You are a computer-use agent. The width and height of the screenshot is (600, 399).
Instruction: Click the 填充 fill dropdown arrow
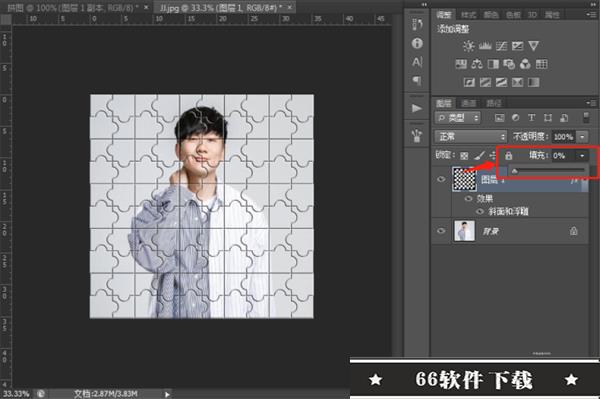(582, 156)
